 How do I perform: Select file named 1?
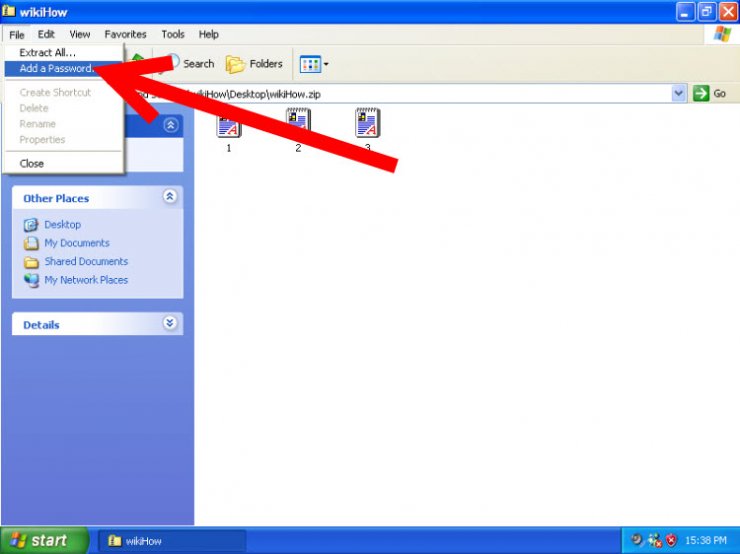point(229,132)
